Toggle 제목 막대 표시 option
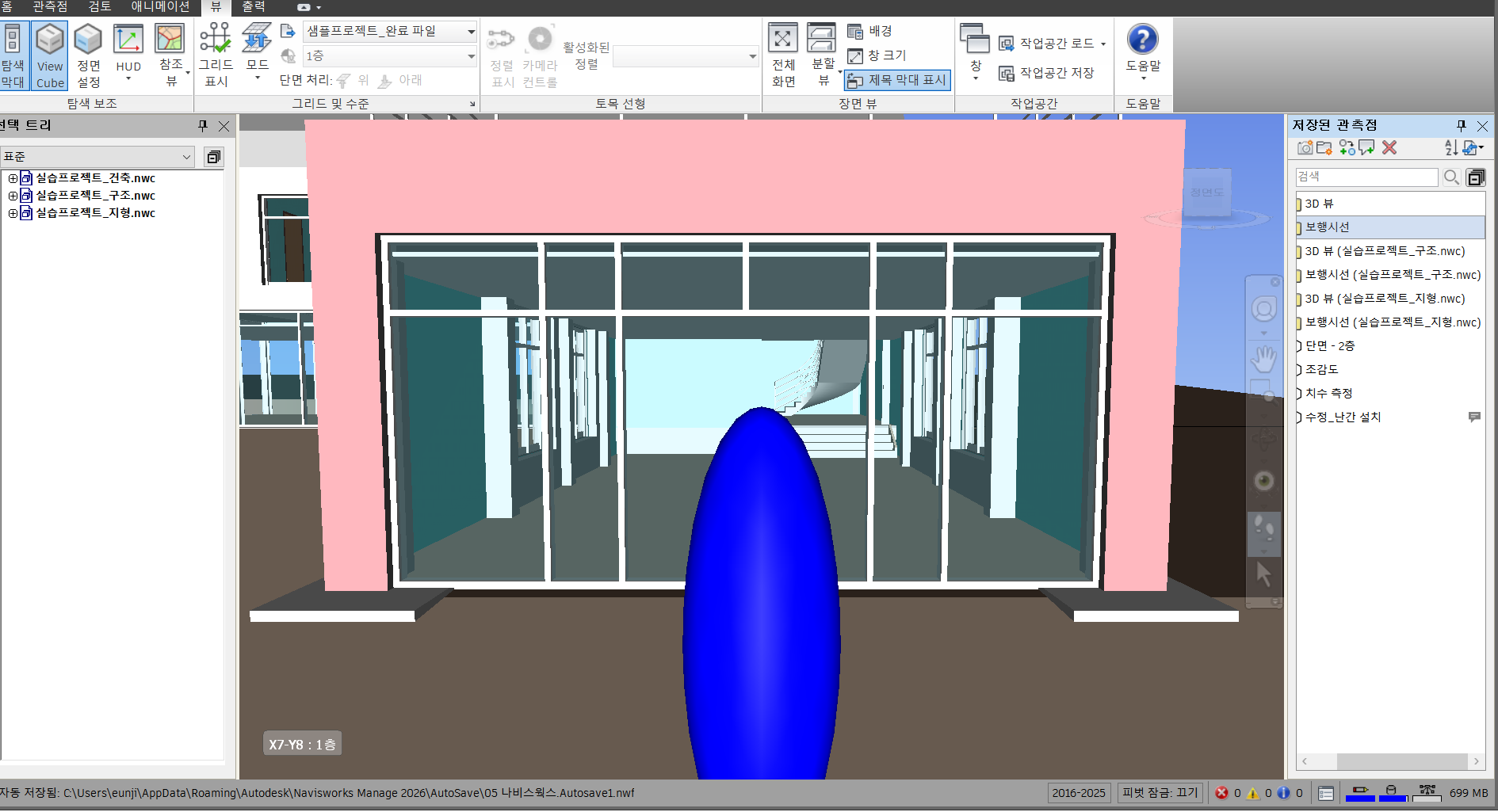 pyautogui.click(x=897, y=80)
